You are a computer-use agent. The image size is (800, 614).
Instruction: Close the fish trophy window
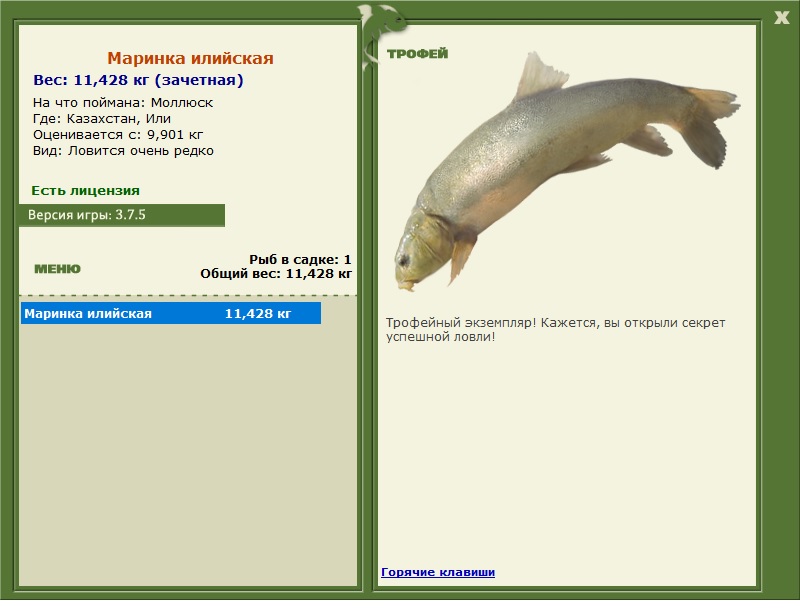coord(781,18)
